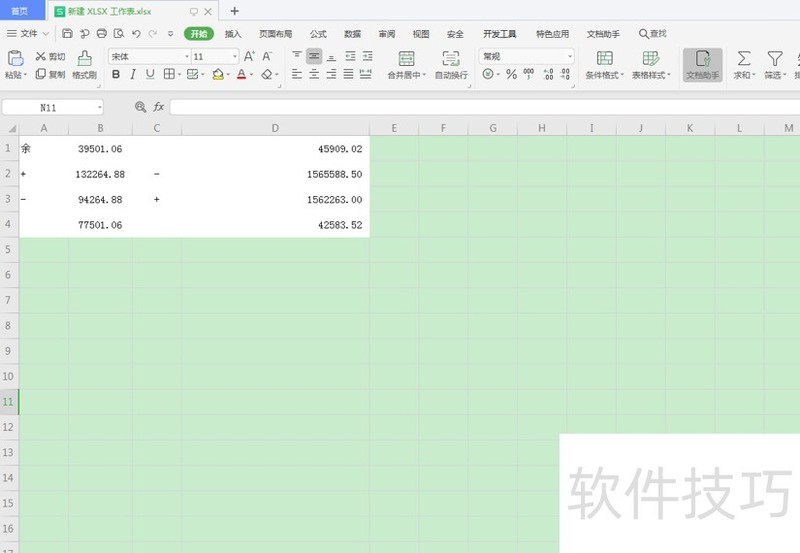Select cell B2 containing 132264.88
Image resolution: width=800 pixels, height=553 pixels.
point(100,174)
